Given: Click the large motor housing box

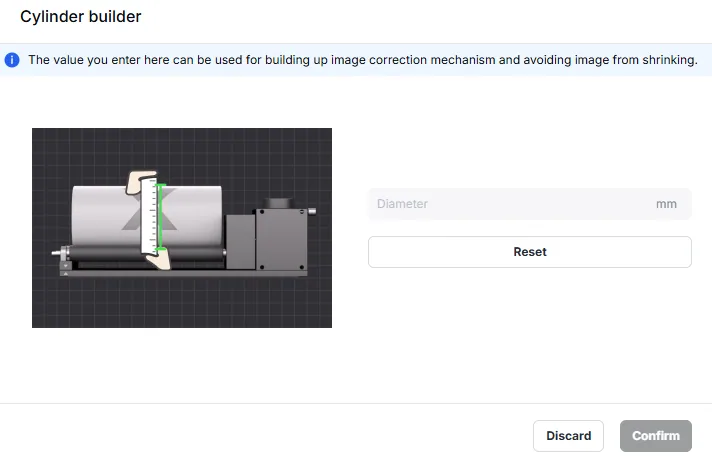Looking at the screenshot, I should click(282, 239).
